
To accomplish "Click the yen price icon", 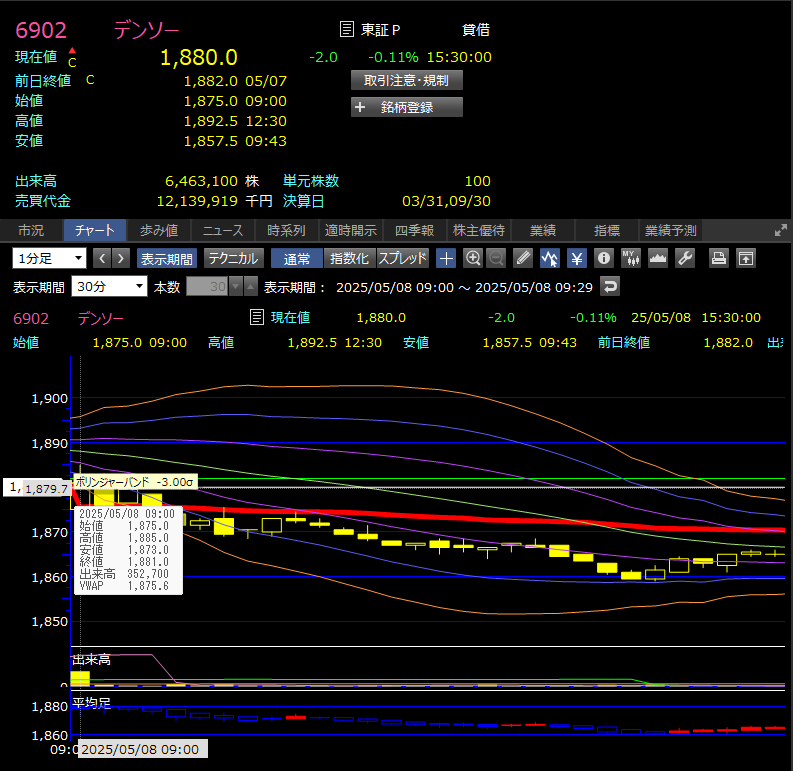I will tap(577, 259).
